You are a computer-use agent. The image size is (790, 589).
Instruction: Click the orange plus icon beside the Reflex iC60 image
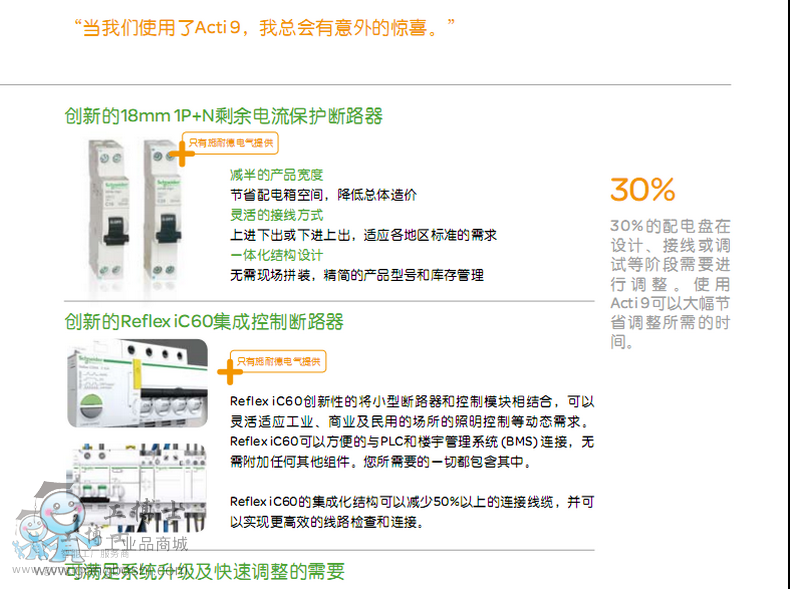click(230, 372)
